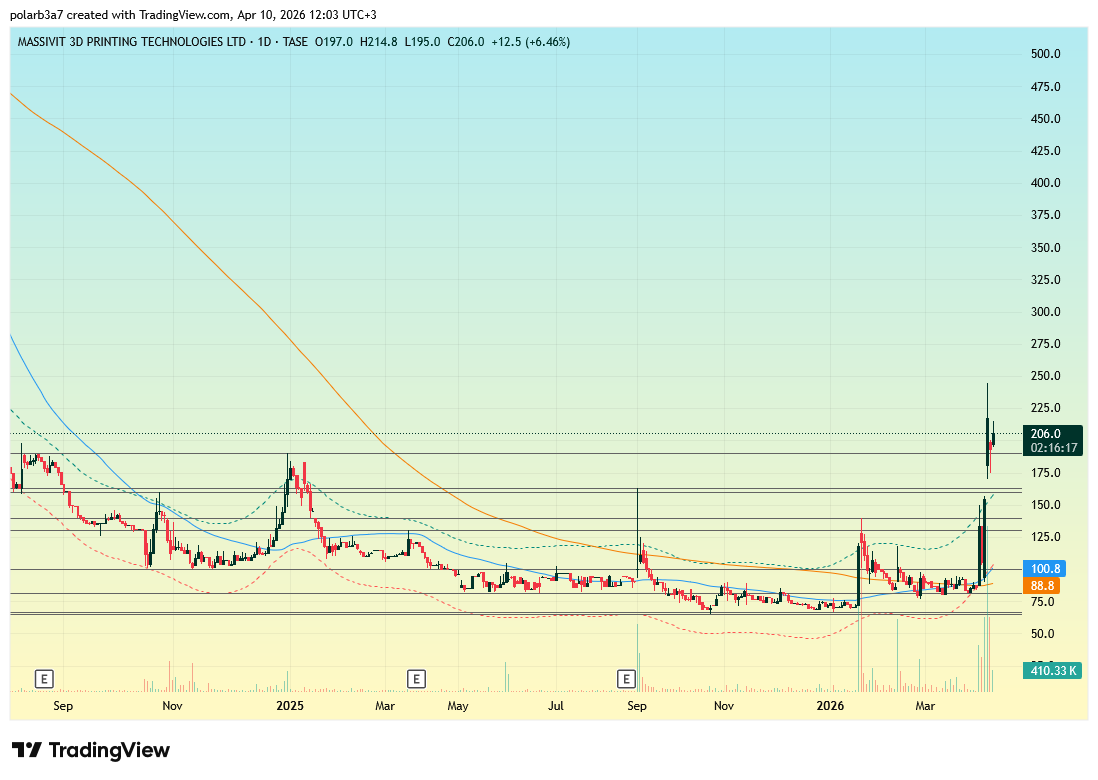This screenshot has height=780, width=1098.
Task: Click the header text polarb3a7 created with TradingView.com
Action: coord(120,15)
